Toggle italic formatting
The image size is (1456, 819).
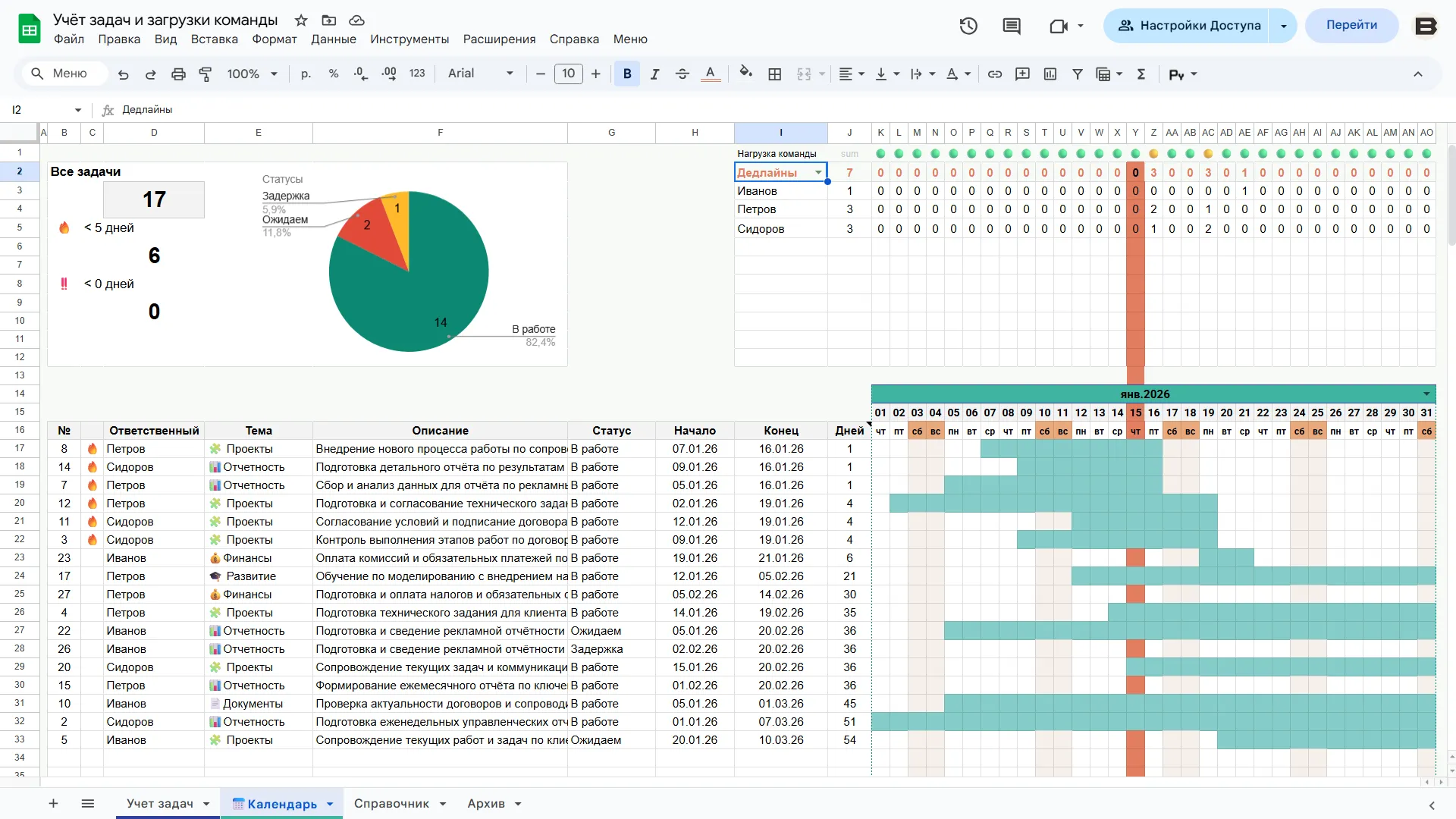pyautogui.click(x=654, y=74)
